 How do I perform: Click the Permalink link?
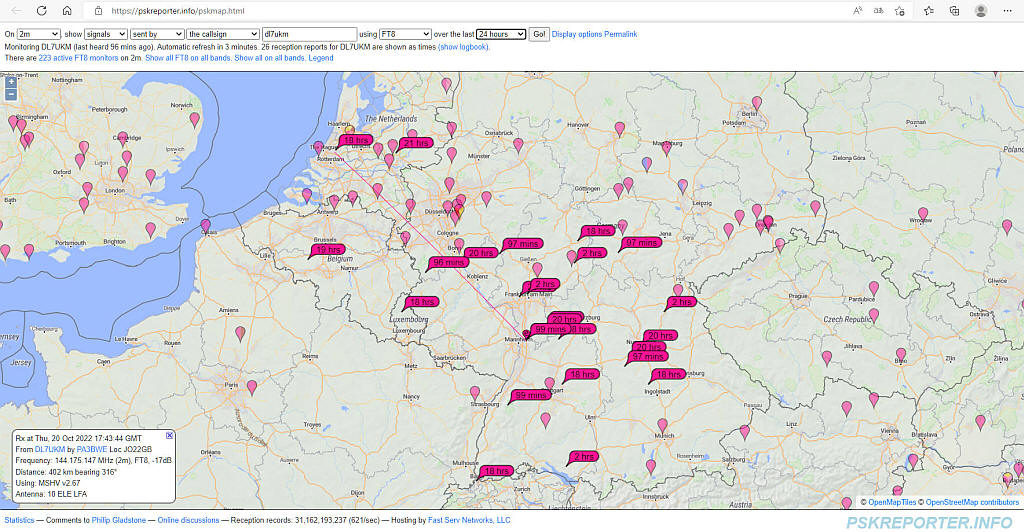[x=620, y=34]
